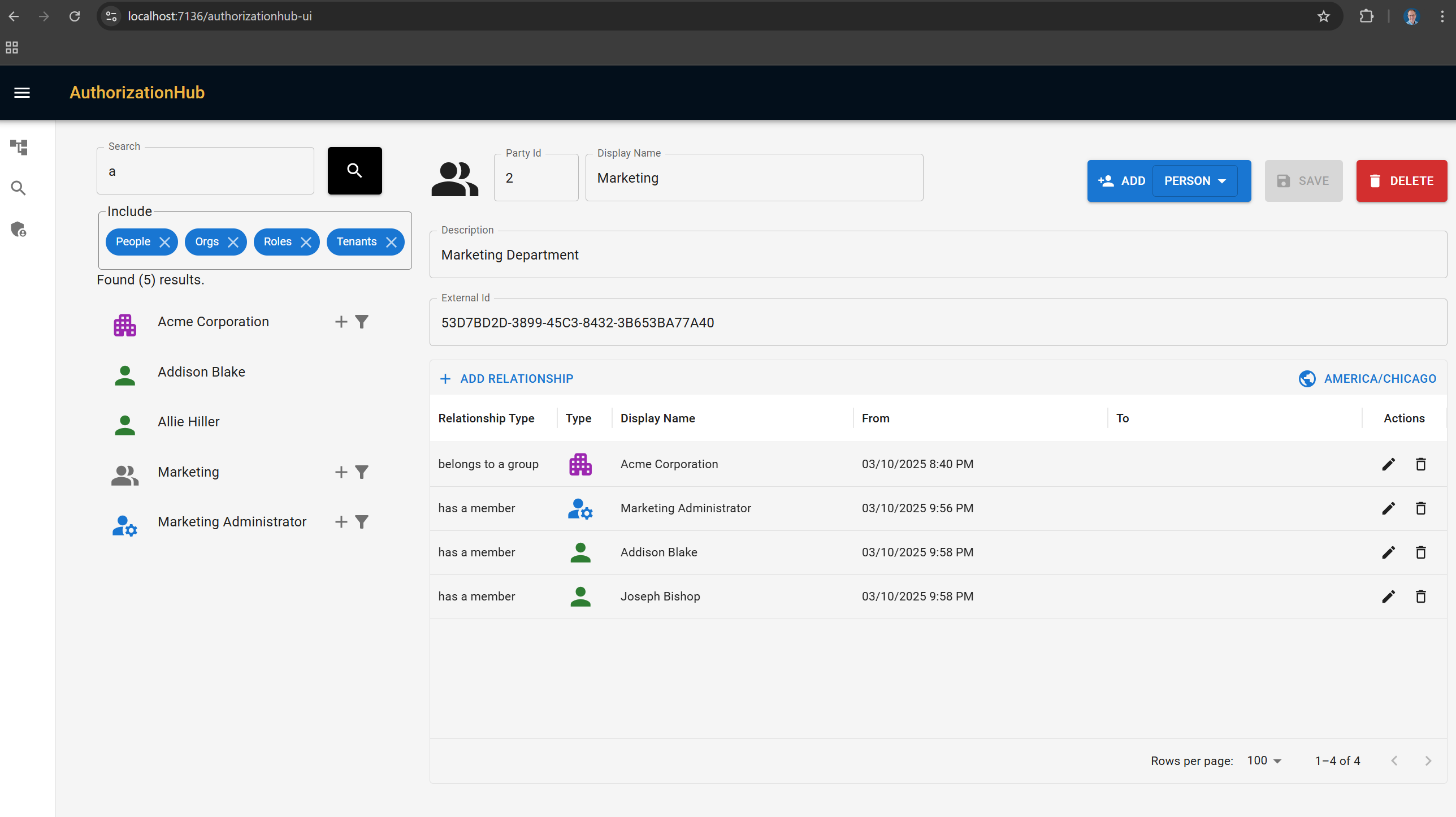Edit the Marketing Administrator relationship row
This screenshot has width=1456, height=817.
point(1388,508)
